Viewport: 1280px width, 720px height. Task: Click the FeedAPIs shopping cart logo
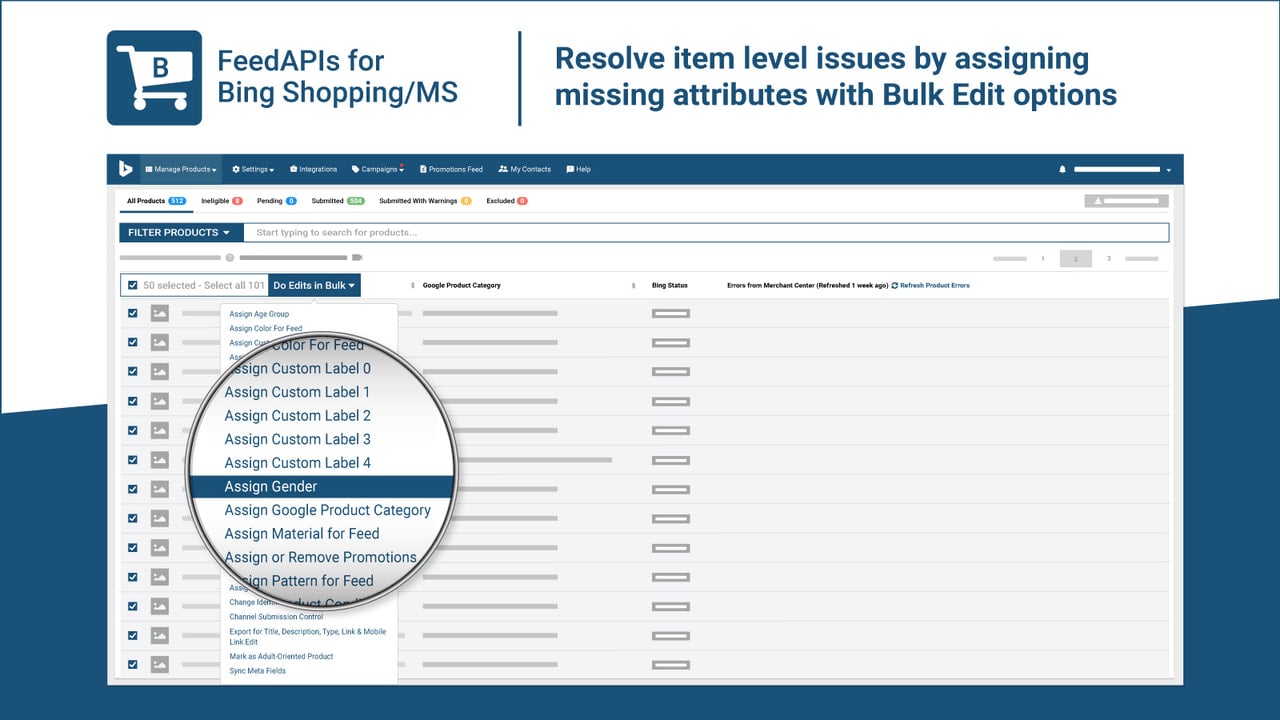click(x=154, y=78)
